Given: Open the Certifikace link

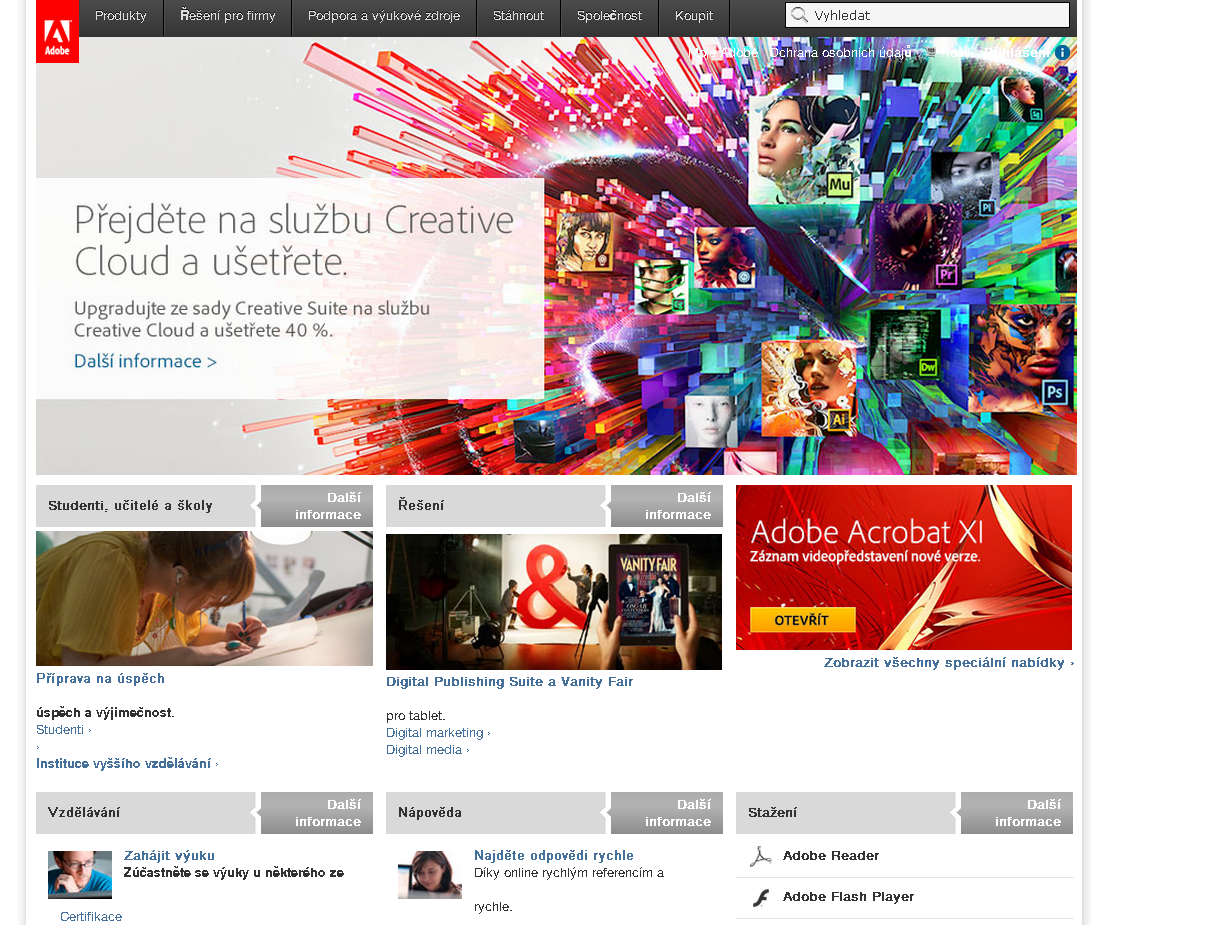Looking at the screenshot, I should [91, 917].
